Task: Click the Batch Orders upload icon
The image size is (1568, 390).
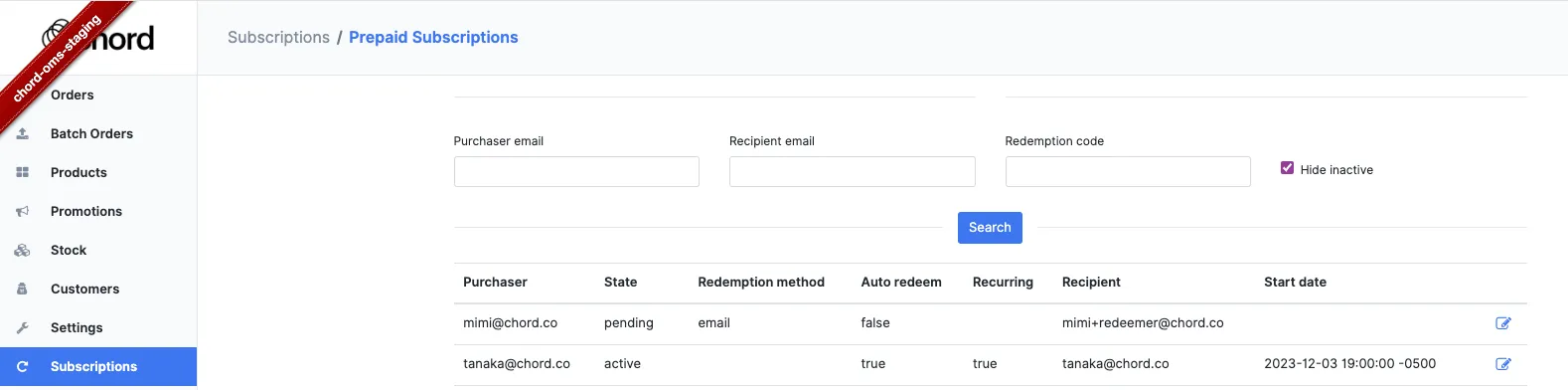Action: [22, 133]
